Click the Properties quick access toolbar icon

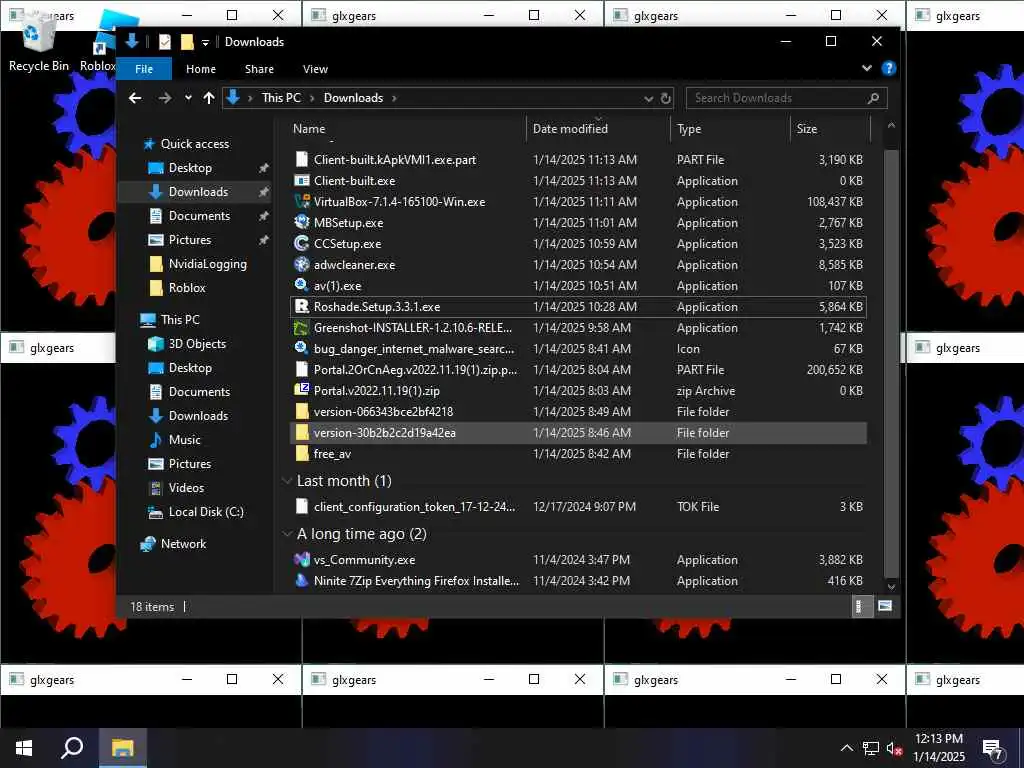click(165, 42)
